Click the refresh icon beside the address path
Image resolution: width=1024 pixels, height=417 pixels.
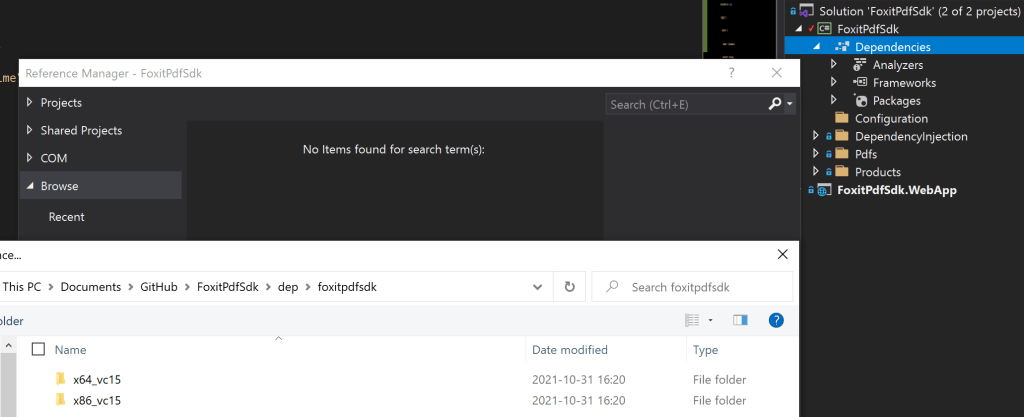tap(569, 287)
